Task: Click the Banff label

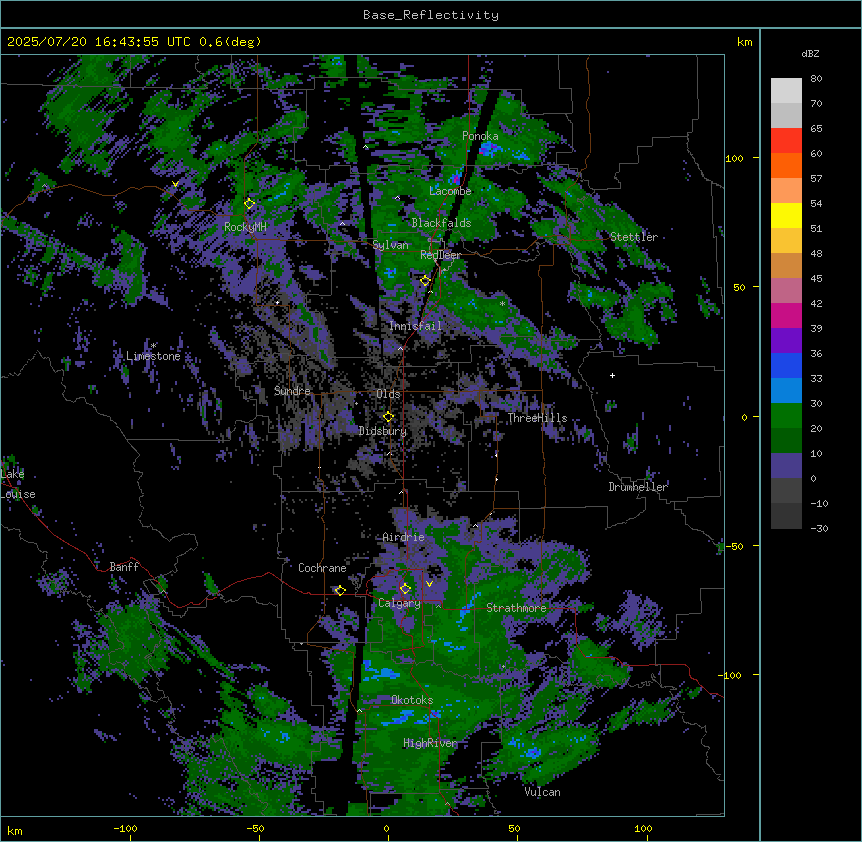Action: coord(124,567)
